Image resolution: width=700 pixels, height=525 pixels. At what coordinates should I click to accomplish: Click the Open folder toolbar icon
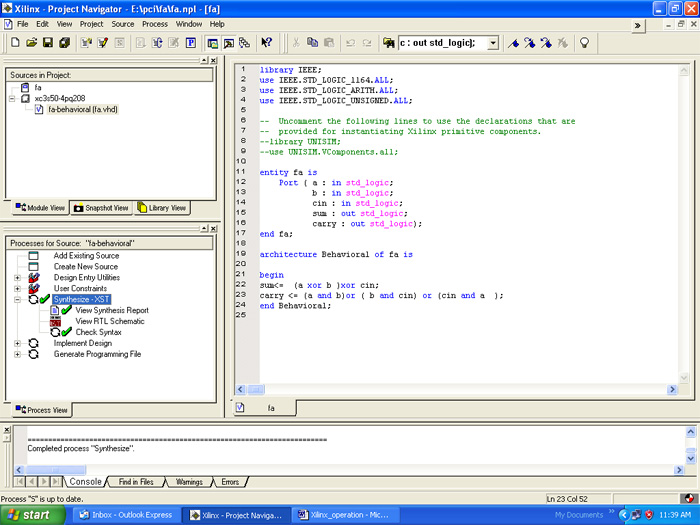(x=31, y=43)
